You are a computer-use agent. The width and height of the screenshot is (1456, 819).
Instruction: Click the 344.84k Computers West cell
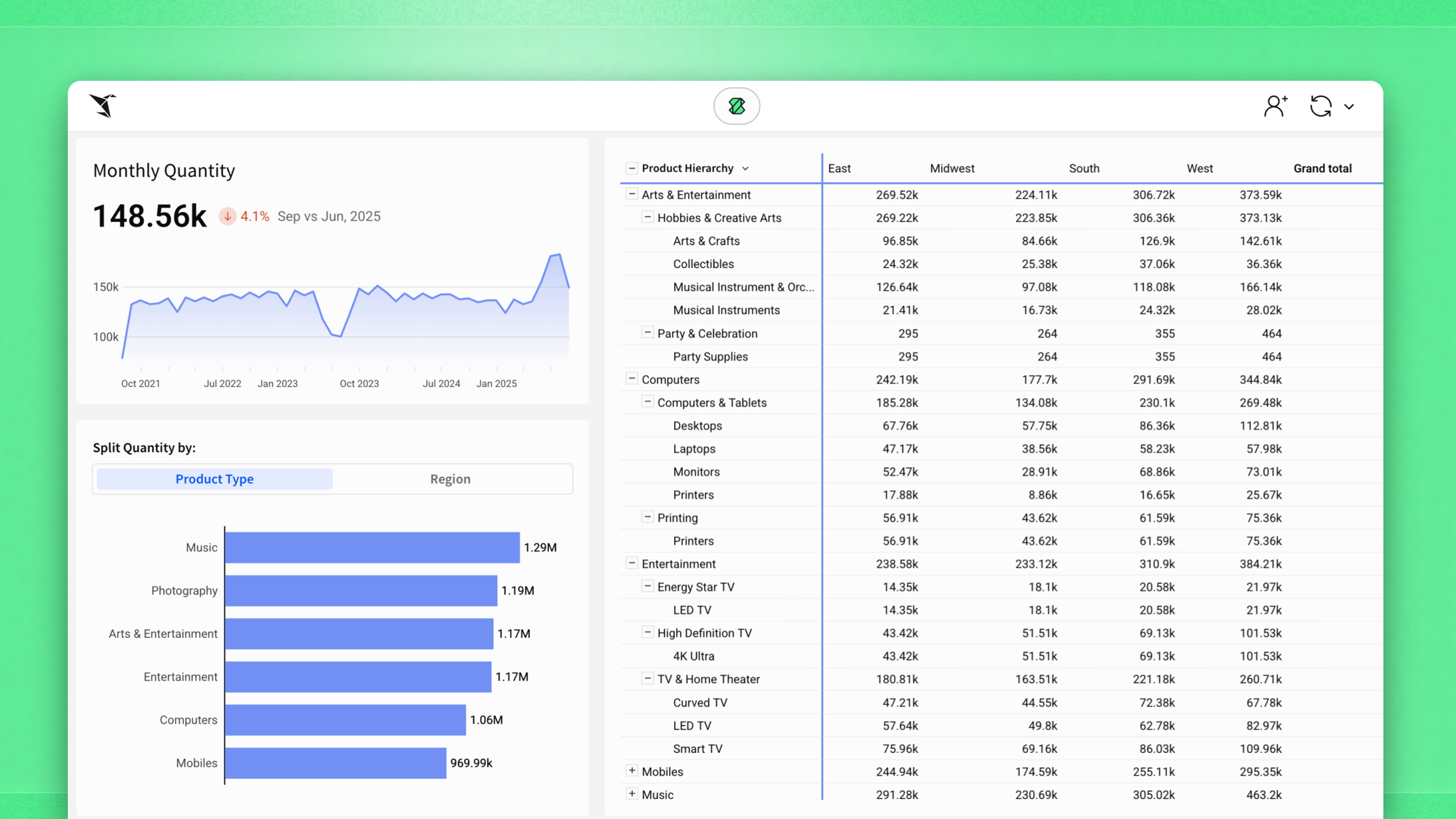(1260, 380)
